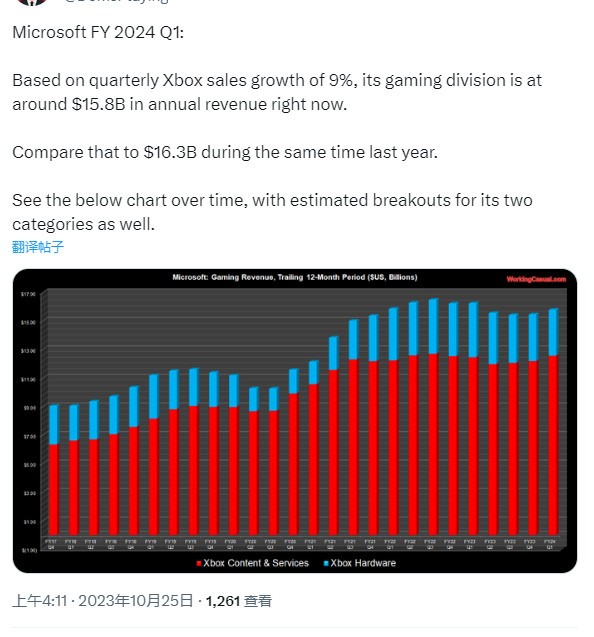
Task: Click the chart title Microsoft: Gaming Revenue
Action: pyautogui.click(x=295, y=277)
